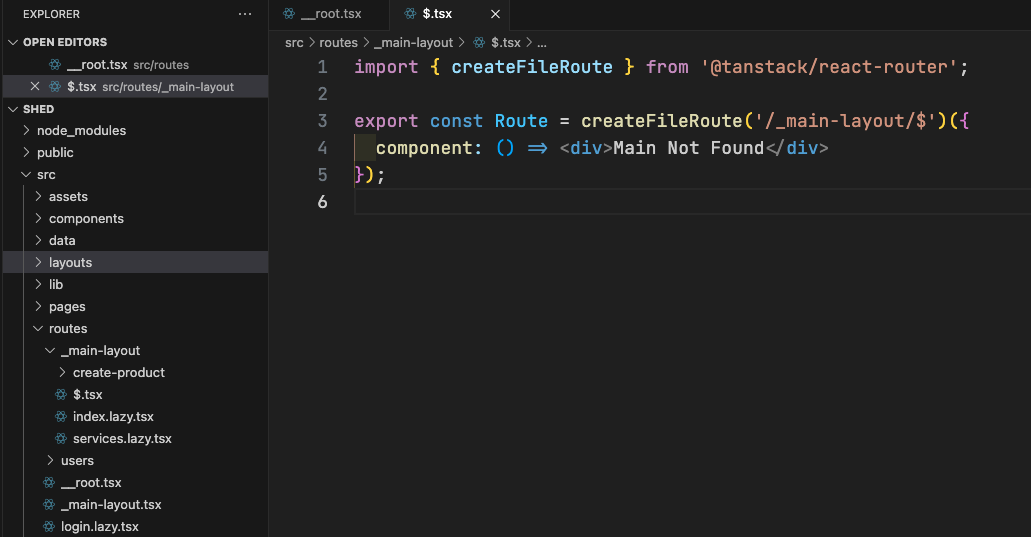Image resolution: width=1031 pixels, height=537 pixels.
Task: Click _main-layout breadcrumb segment
Action: pyautogui.click(x=413, y=43)
